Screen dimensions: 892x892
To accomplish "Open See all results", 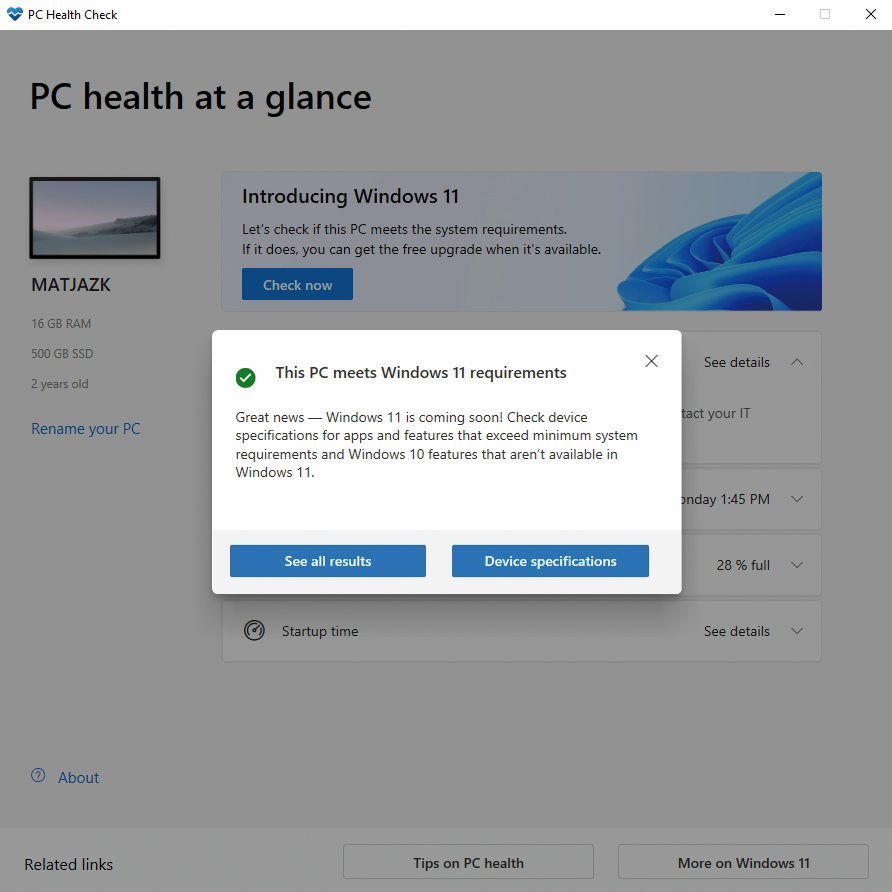I will pyautogui.click(x=328, y=561).
